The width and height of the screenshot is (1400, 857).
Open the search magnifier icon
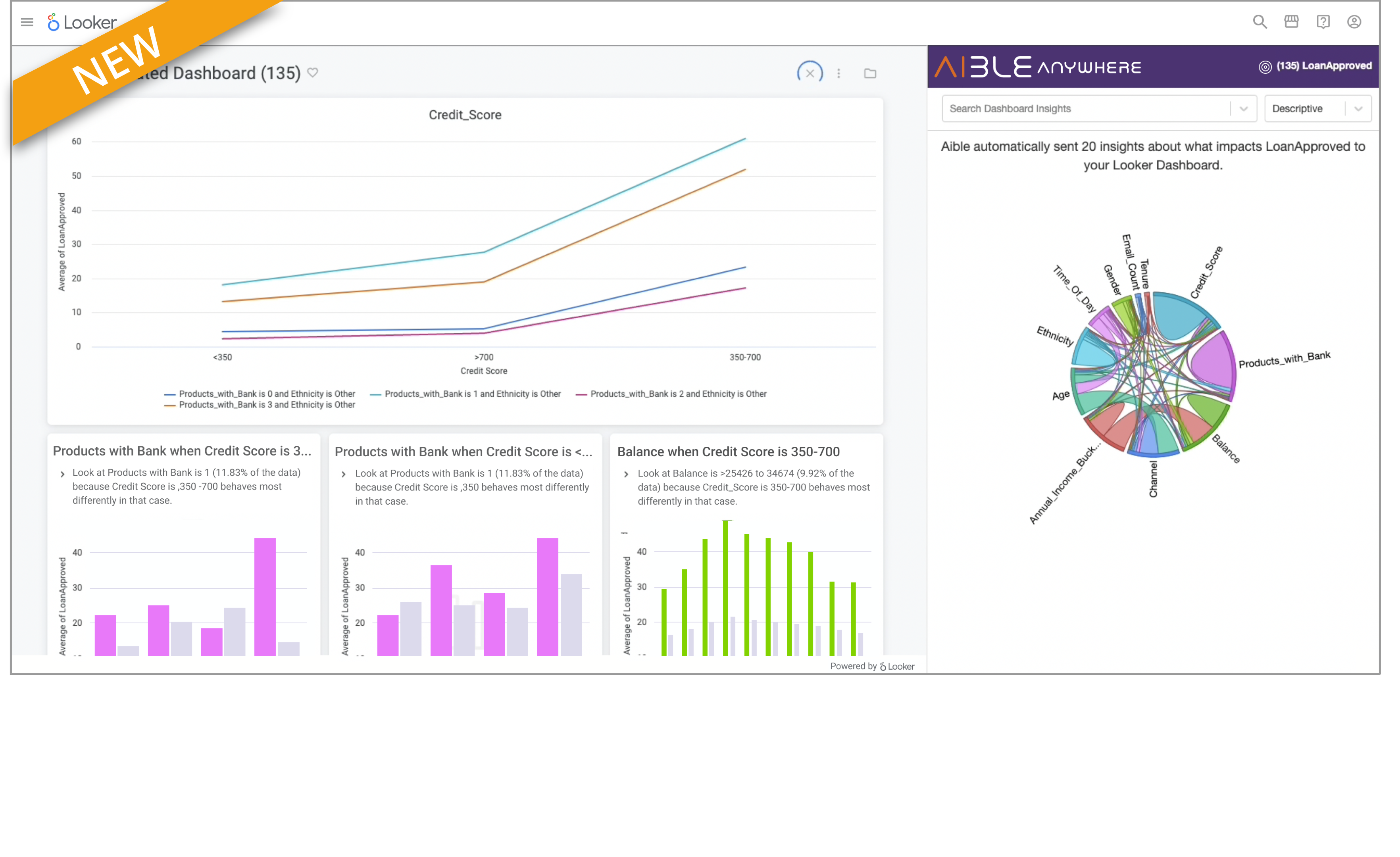[x=1260, y=21]
